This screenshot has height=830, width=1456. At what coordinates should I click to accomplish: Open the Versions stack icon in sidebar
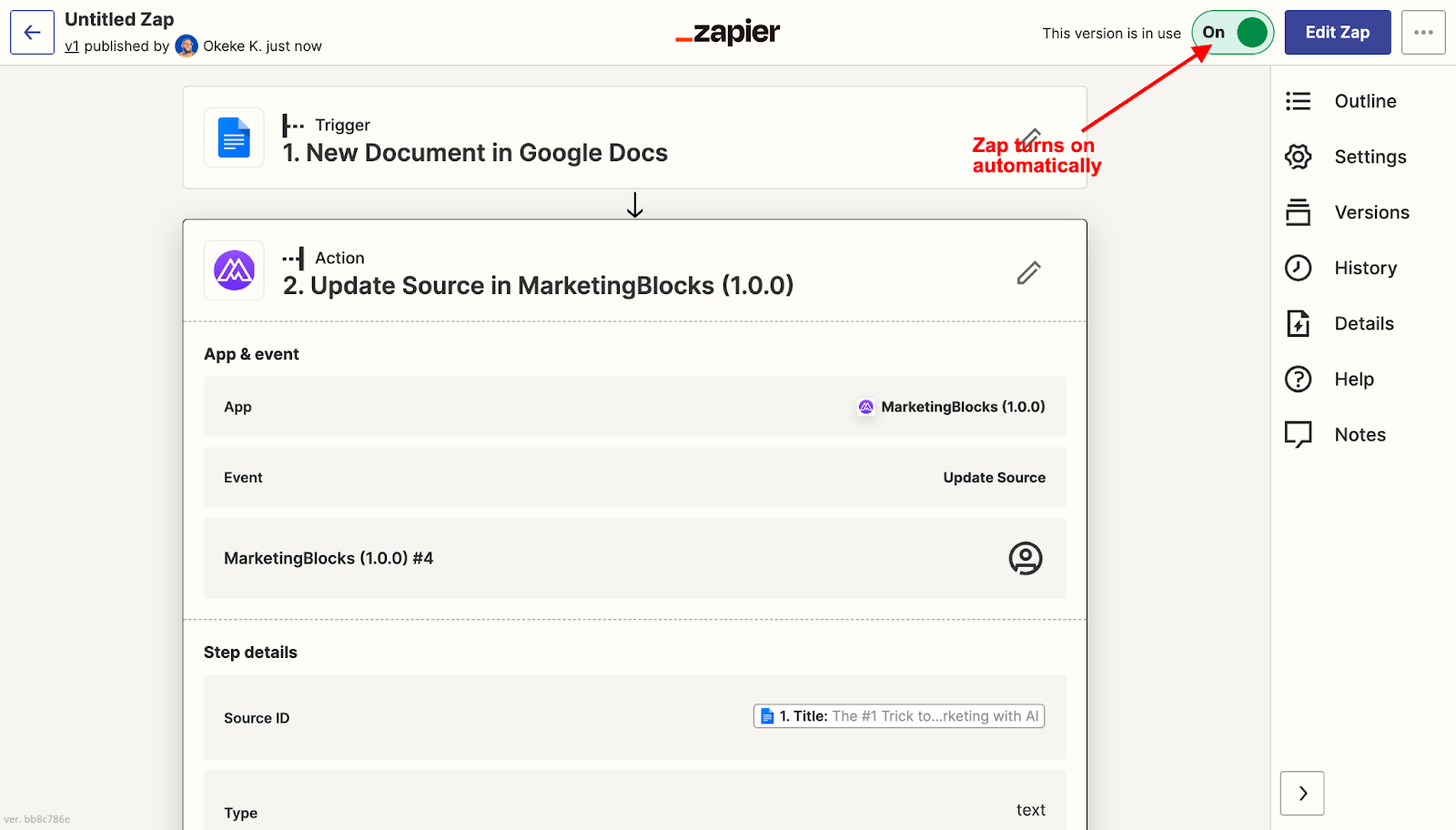tap(1298, 212)
